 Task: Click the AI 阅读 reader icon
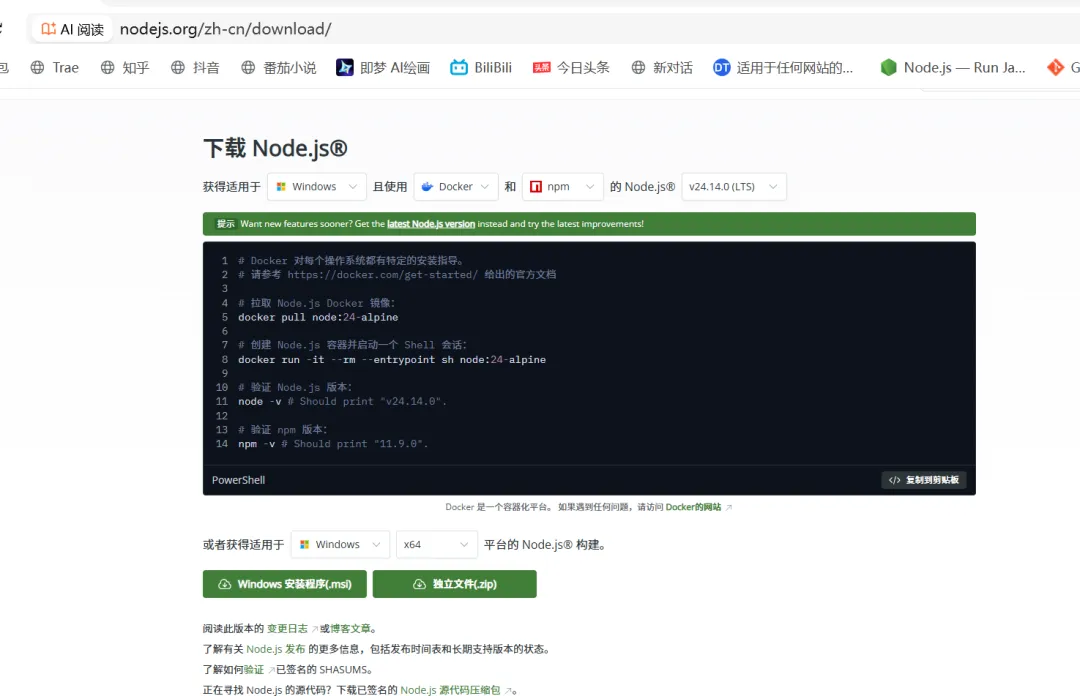(x=72, y=29)
